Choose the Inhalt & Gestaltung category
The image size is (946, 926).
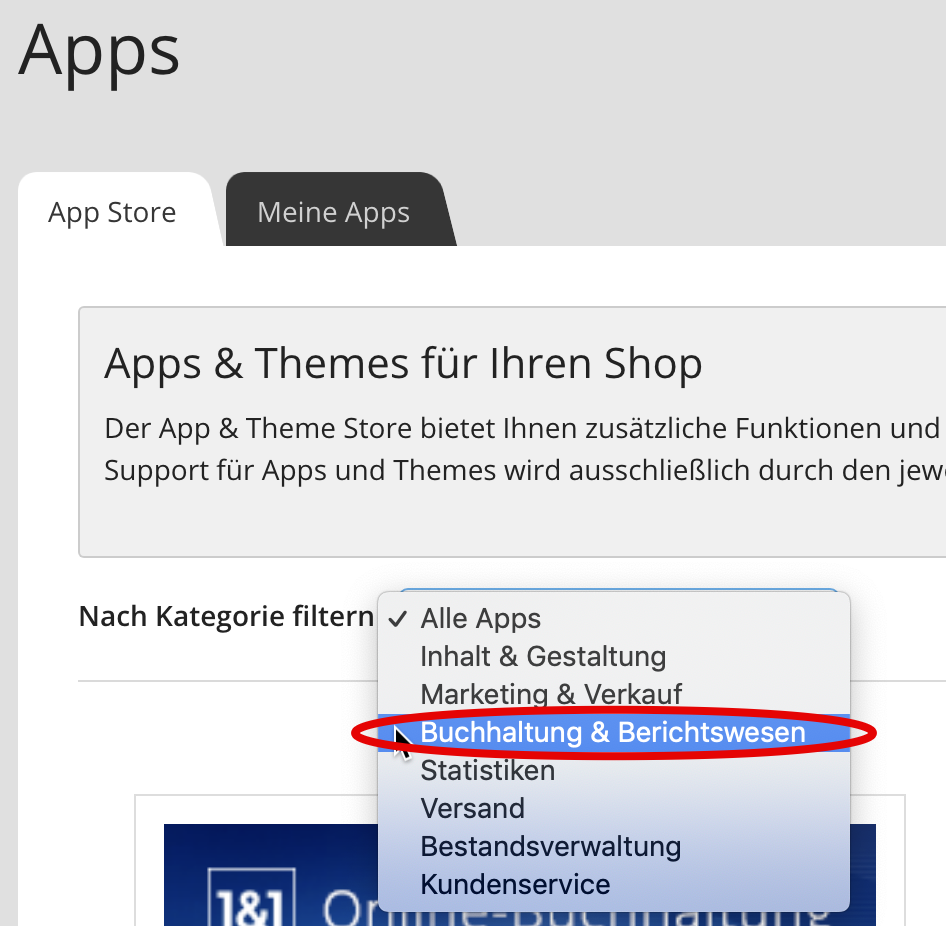614,656
